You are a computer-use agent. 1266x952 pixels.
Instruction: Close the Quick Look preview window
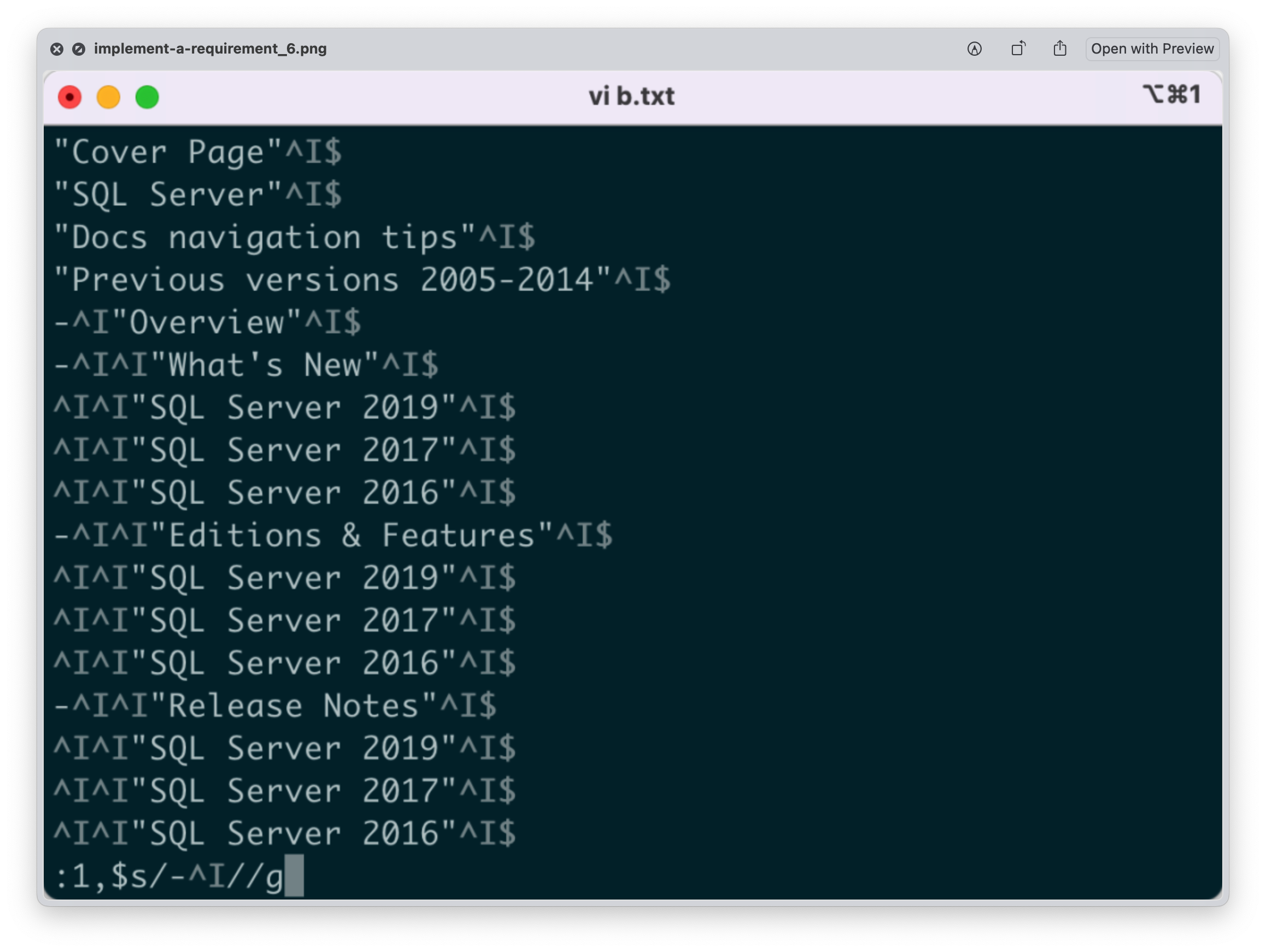coord(57,49)
